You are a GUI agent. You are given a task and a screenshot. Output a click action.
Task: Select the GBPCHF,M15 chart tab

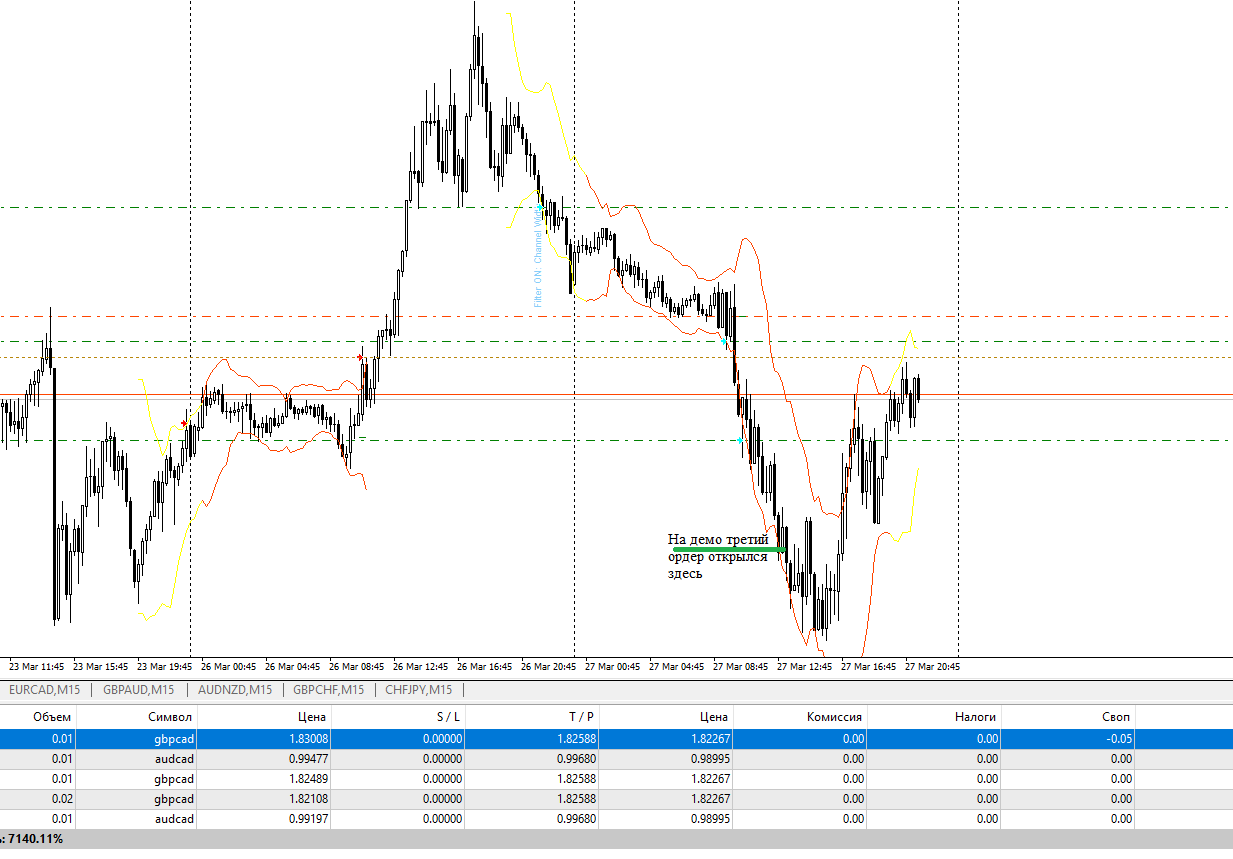click(328, 689)
